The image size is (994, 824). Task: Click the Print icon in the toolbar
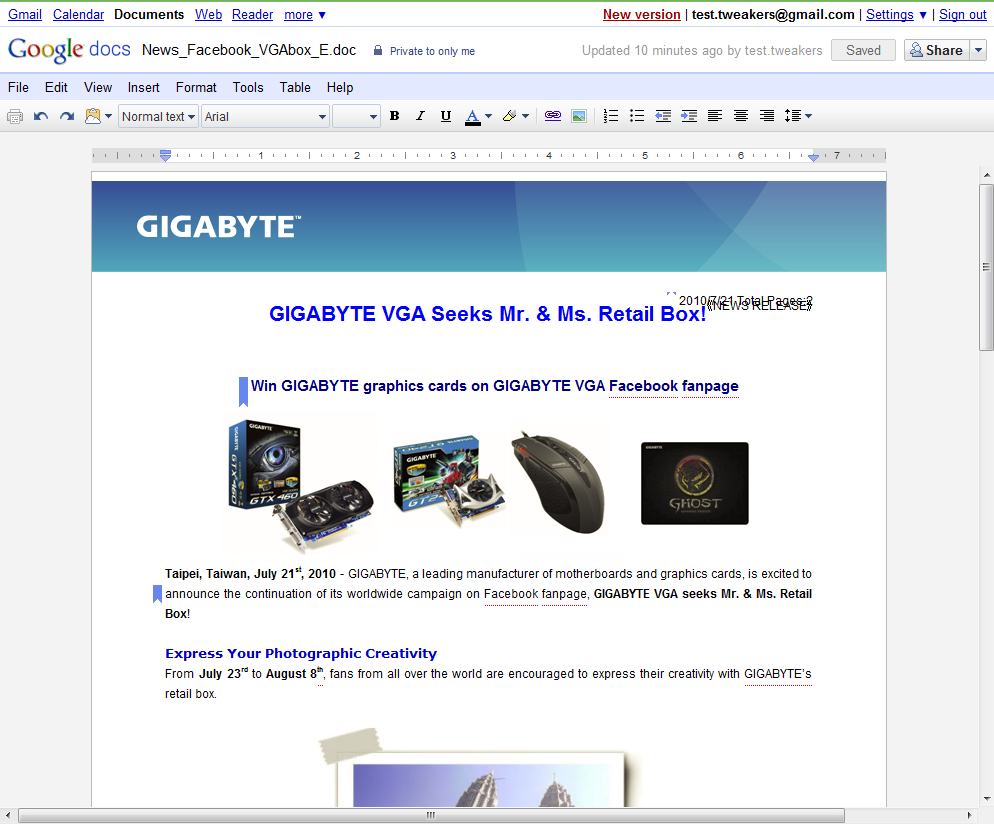click(15, 116)
